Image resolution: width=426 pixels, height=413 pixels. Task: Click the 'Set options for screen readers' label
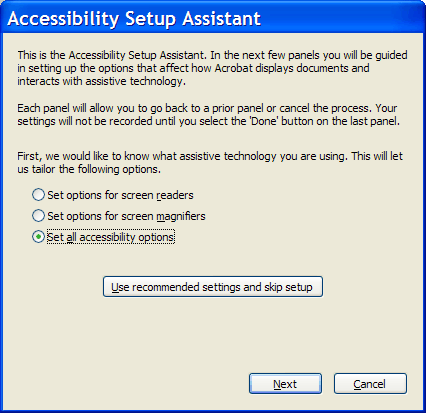point(120,195)
